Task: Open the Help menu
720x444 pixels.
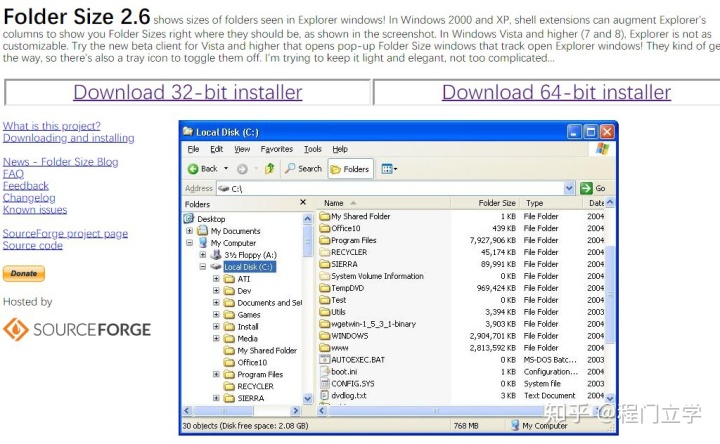Action: 340,149
